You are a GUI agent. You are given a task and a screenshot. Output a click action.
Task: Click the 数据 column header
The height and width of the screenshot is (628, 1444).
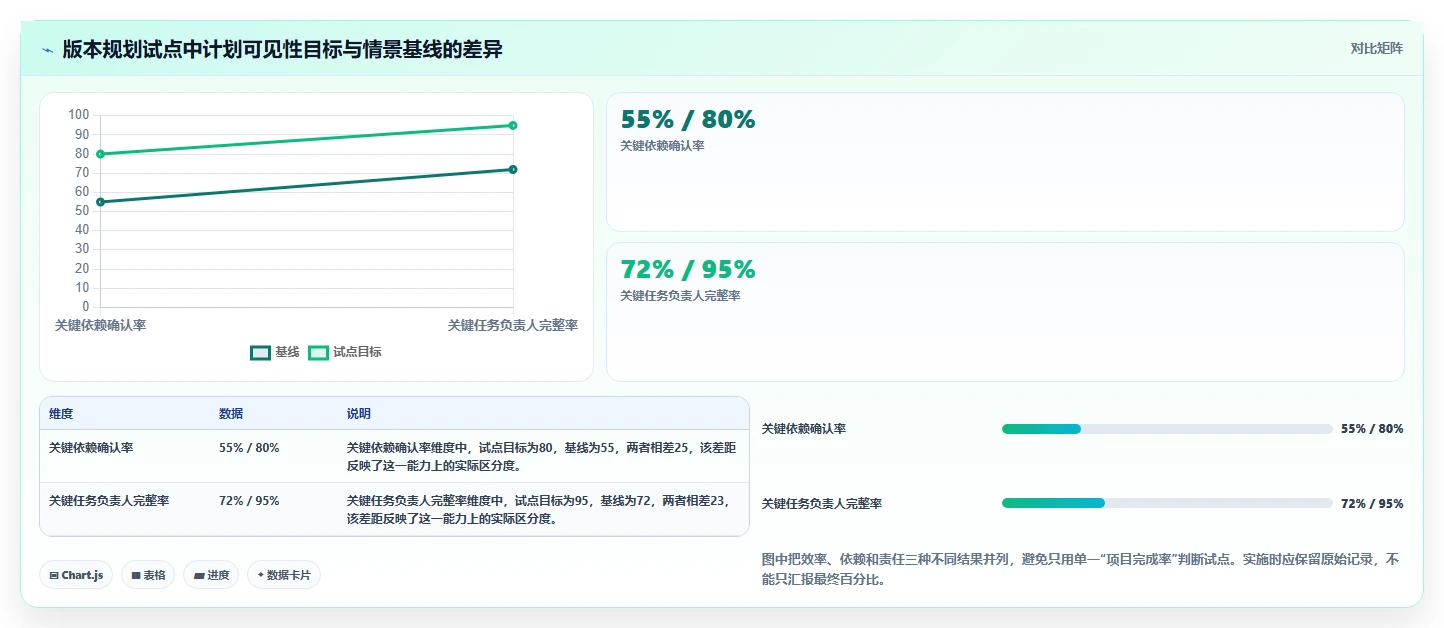[x=231, y=414]
